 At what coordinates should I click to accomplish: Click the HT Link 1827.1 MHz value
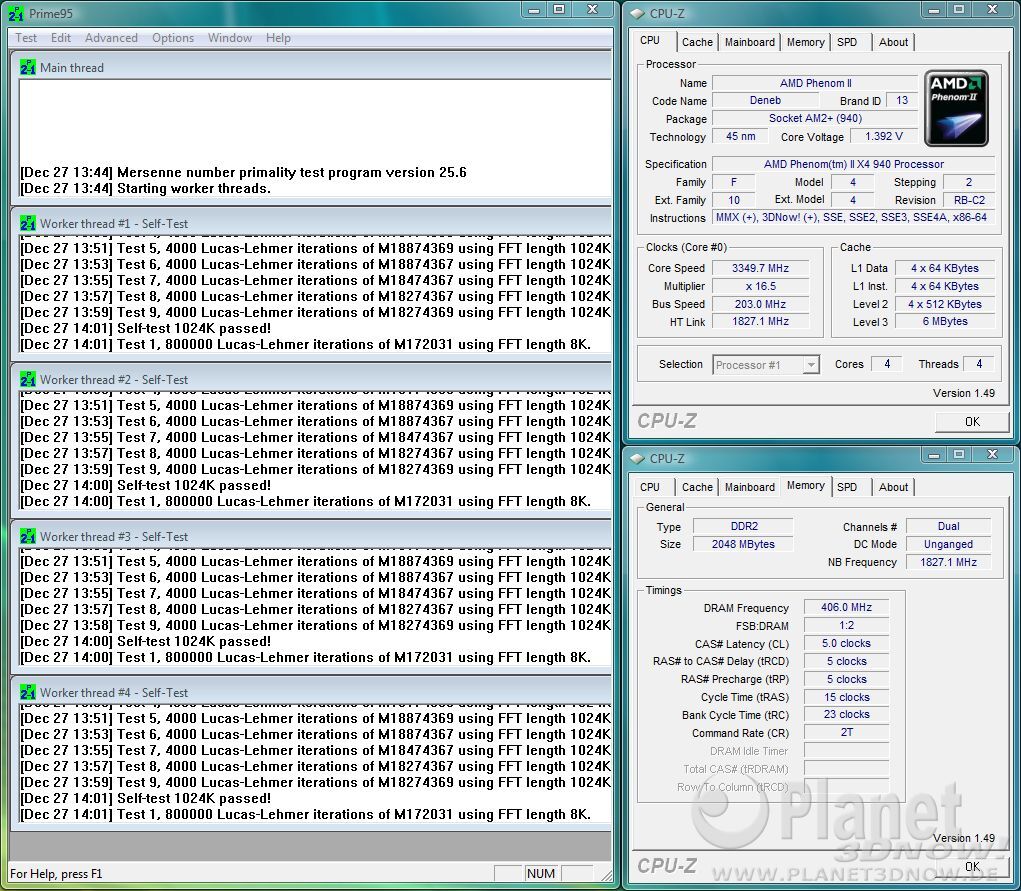click(760, 321)
